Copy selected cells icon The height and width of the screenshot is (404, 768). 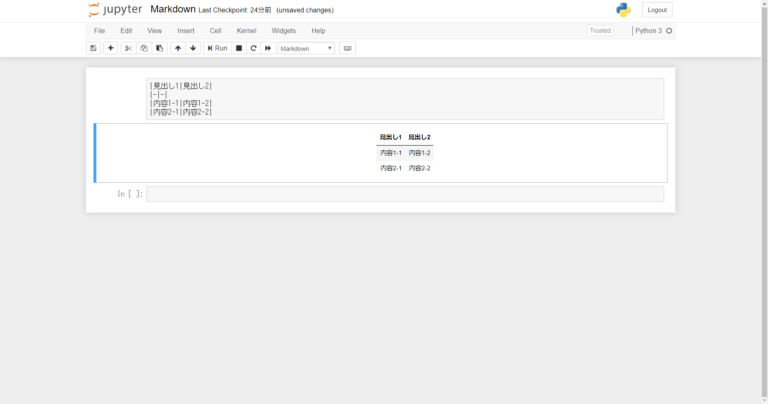[144, 48]
